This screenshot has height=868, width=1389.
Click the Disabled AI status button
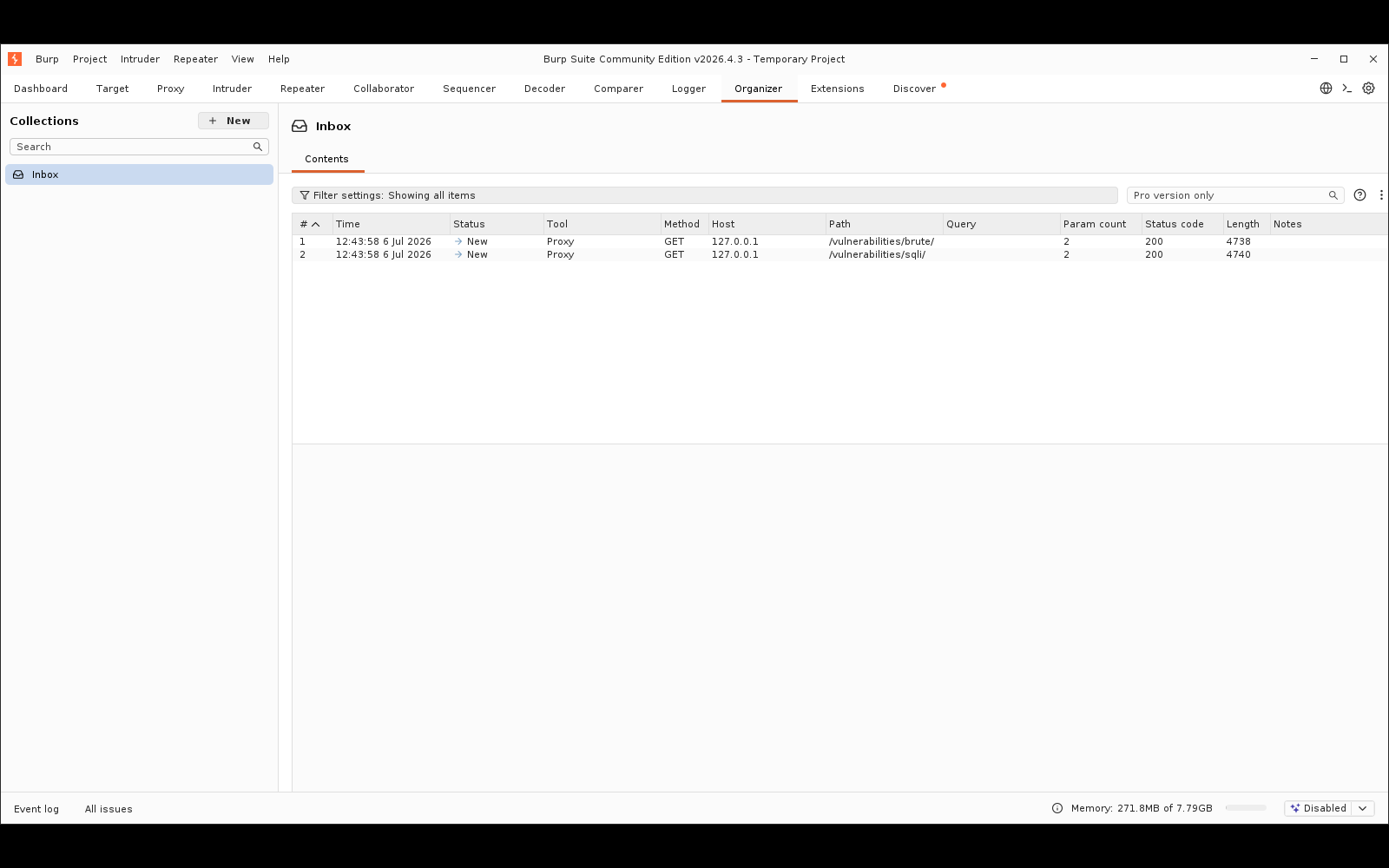[1318, 808]
